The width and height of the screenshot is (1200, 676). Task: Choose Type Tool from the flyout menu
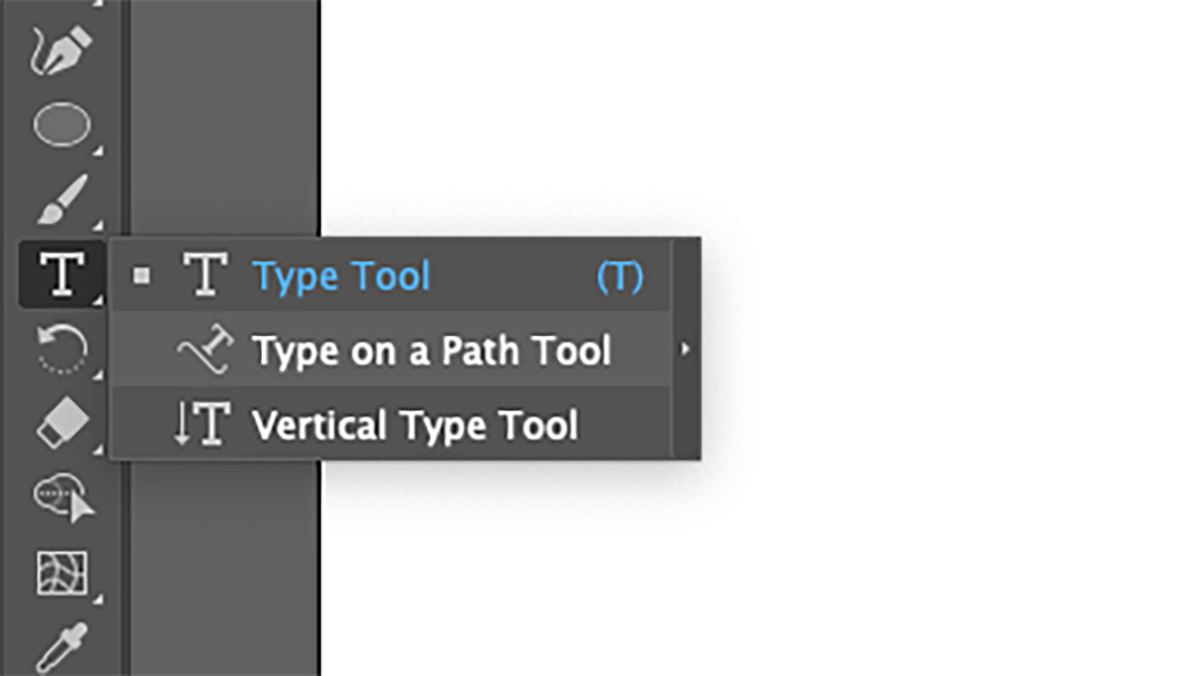(x=341, y=276)
